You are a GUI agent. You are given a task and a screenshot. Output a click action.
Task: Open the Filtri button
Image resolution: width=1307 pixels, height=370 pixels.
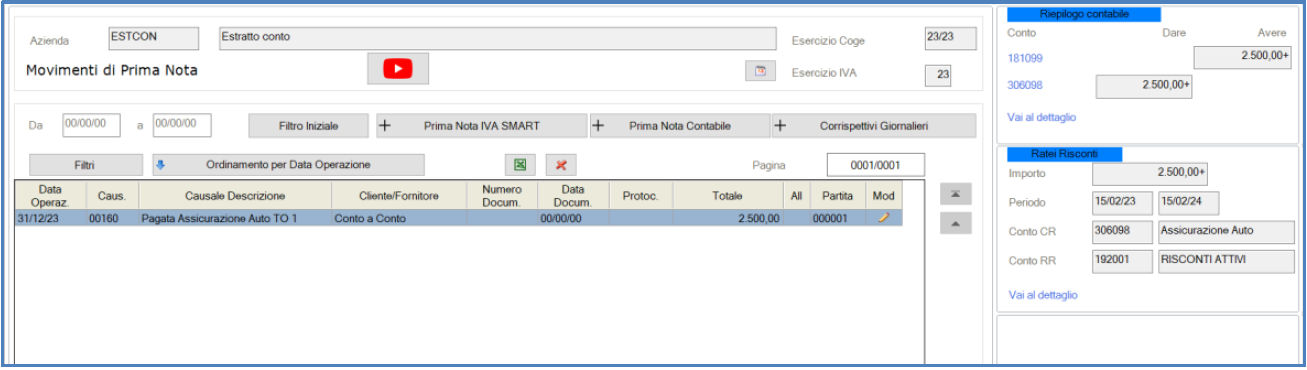tap(86, 165)
